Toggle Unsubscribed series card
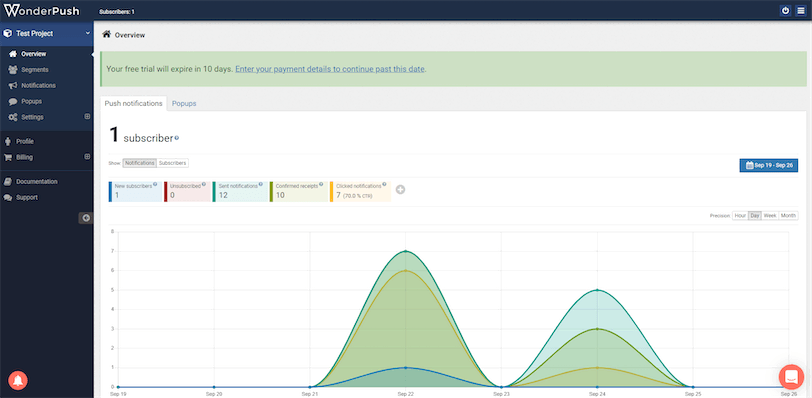812x398 pixels. pyautogui.click(x=187, y=191)
